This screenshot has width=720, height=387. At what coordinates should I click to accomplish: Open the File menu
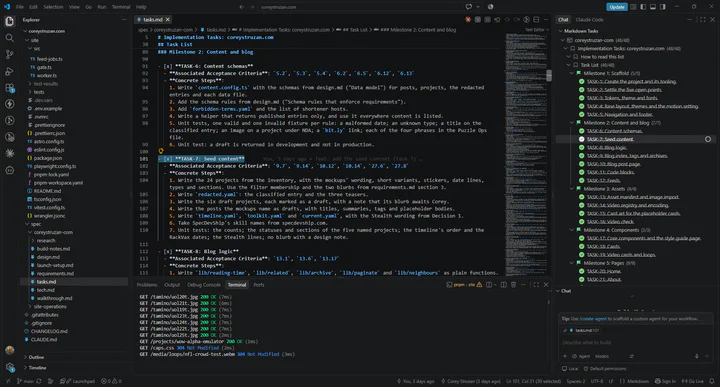(20, 7)
